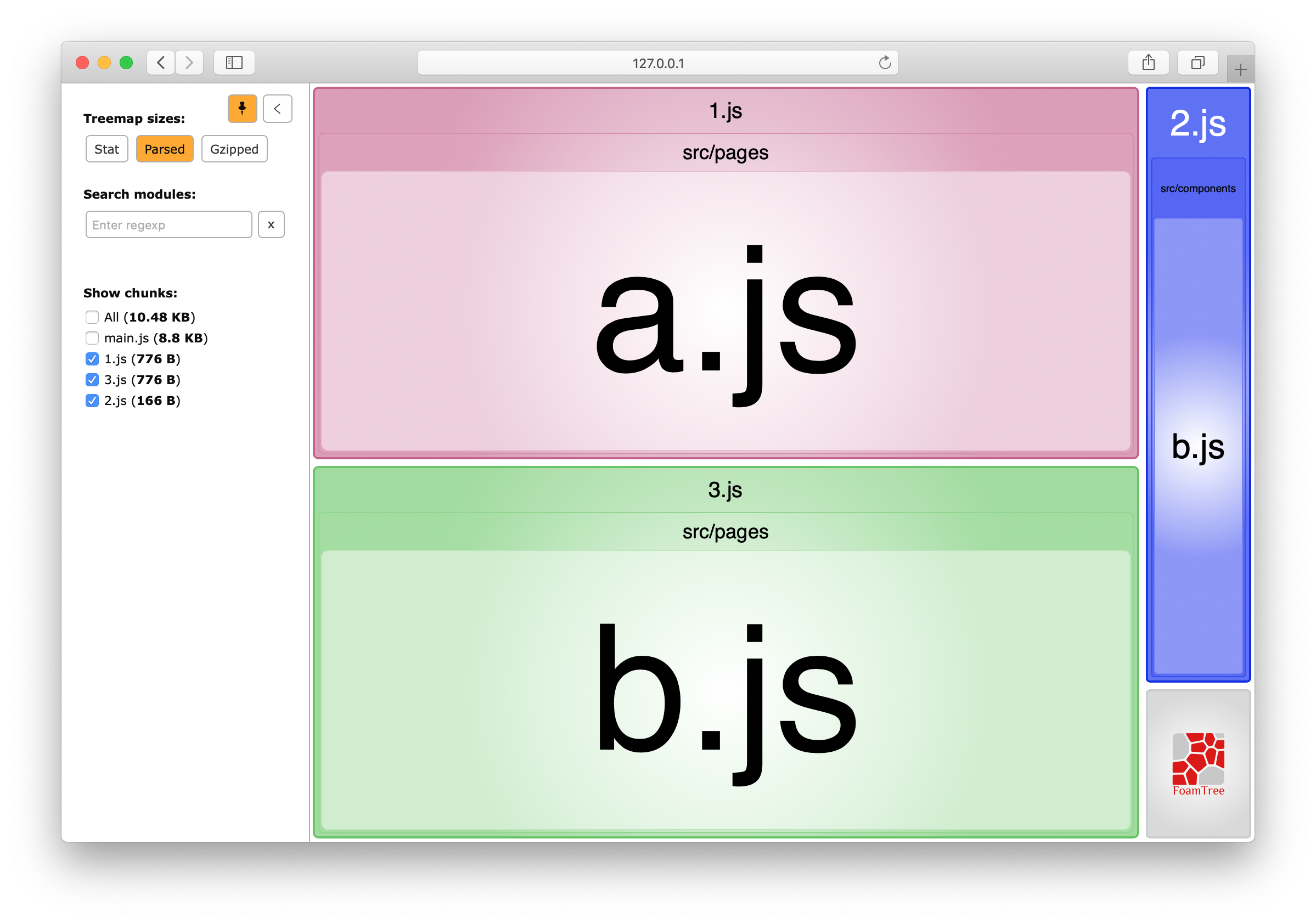Click src/pages folder inside 3.js
1316x923 pixels.
click(726, 532)
